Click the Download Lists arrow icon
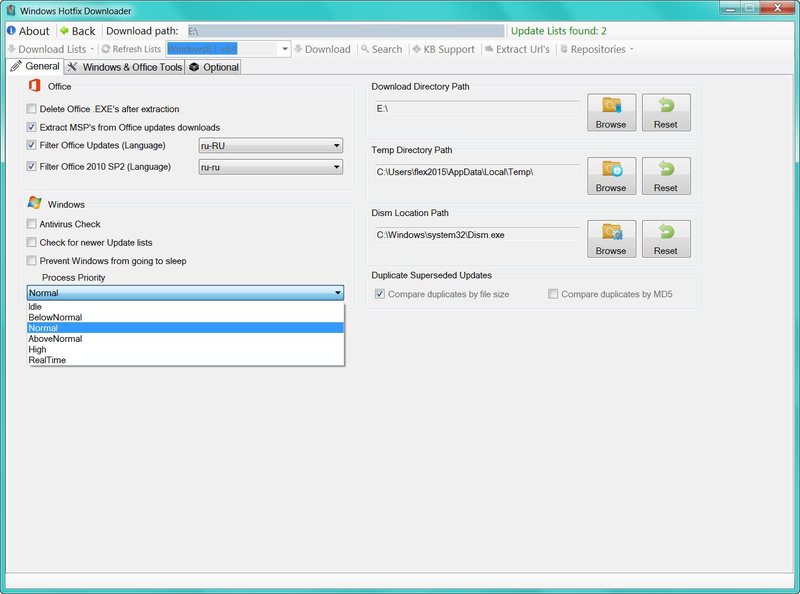The image size is (800, 594). click(12, 49)
